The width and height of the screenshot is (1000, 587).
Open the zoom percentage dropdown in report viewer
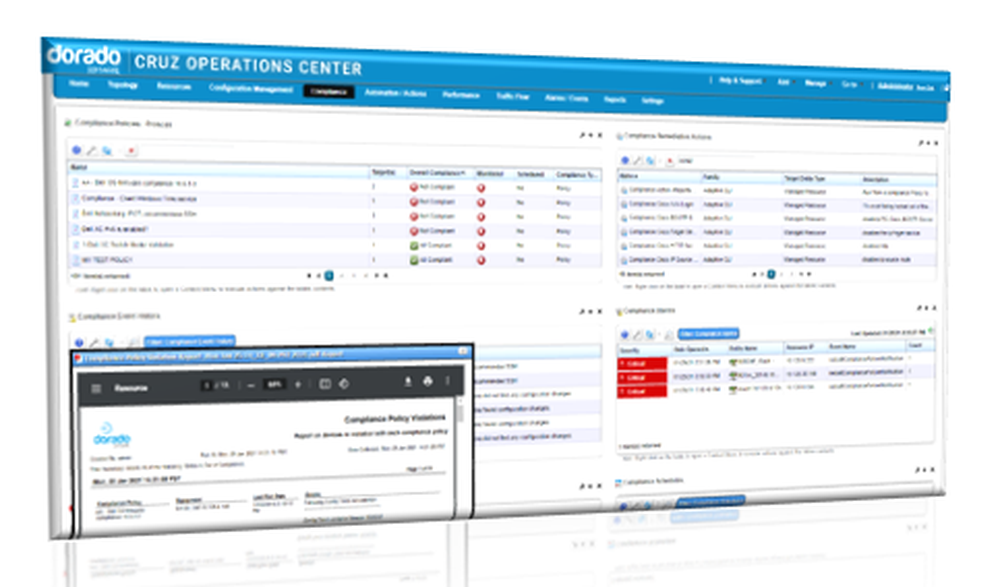[273, 385]
